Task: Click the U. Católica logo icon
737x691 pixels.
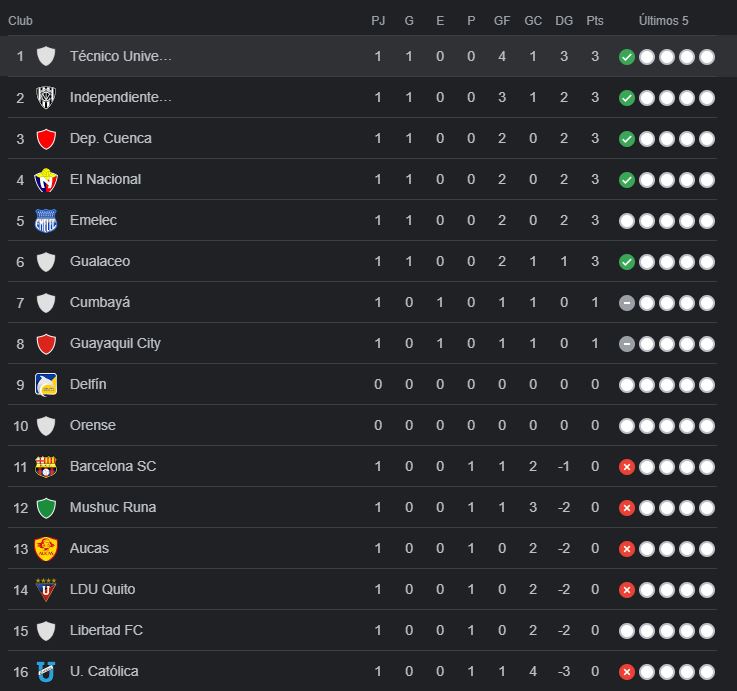Action: 46,671
